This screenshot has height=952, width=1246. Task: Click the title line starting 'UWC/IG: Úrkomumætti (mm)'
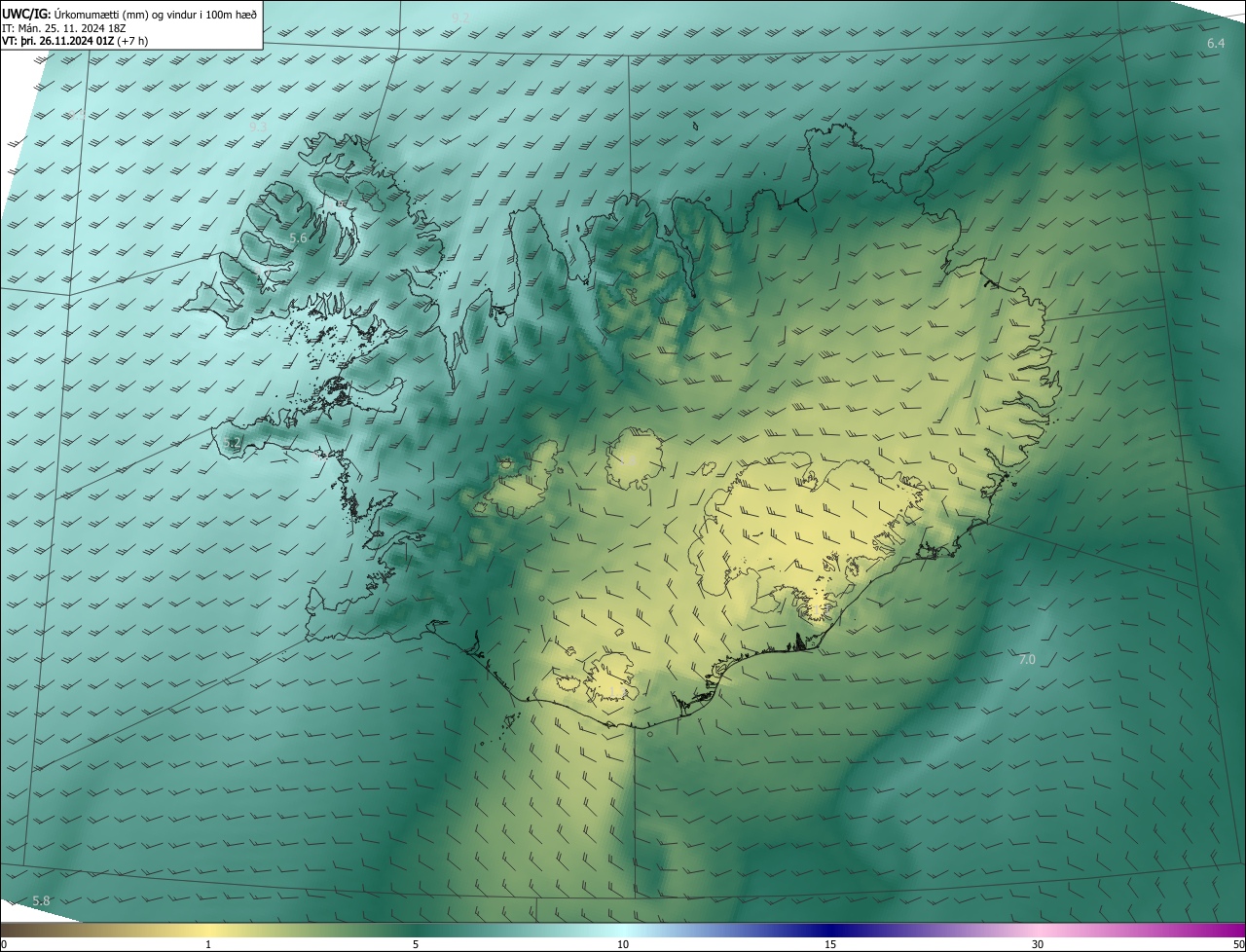pos(130,15)
